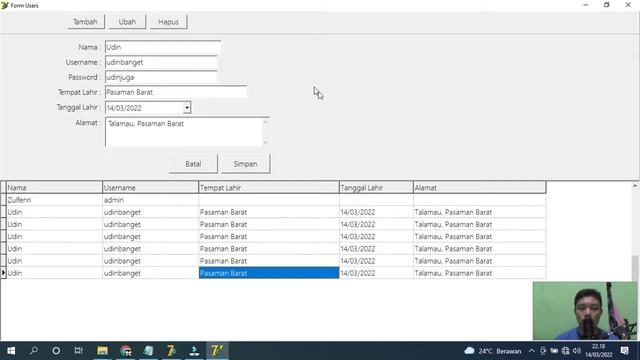Click the Alamat memo scroll-down arrow
640x360 pixels.
point(265,142)
